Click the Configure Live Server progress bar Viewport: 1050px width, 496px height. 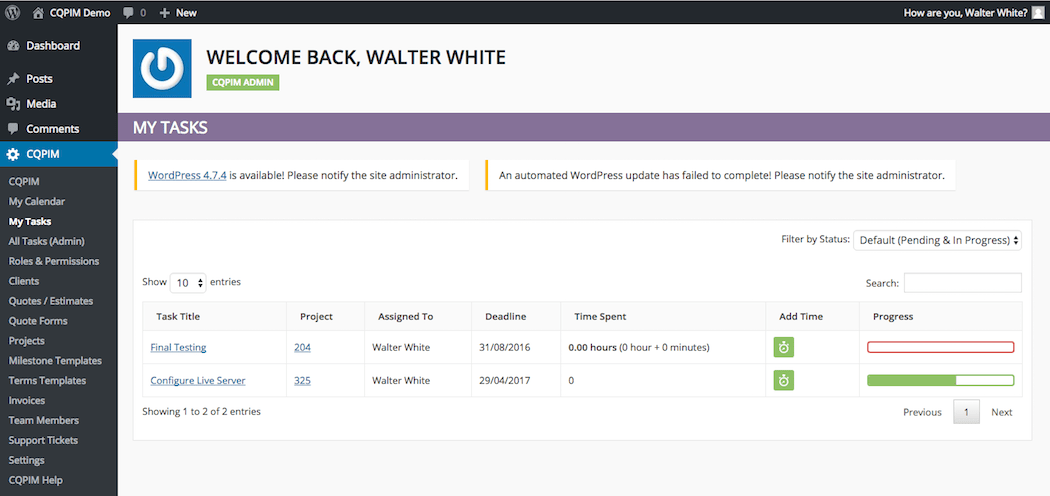(940, 381)
